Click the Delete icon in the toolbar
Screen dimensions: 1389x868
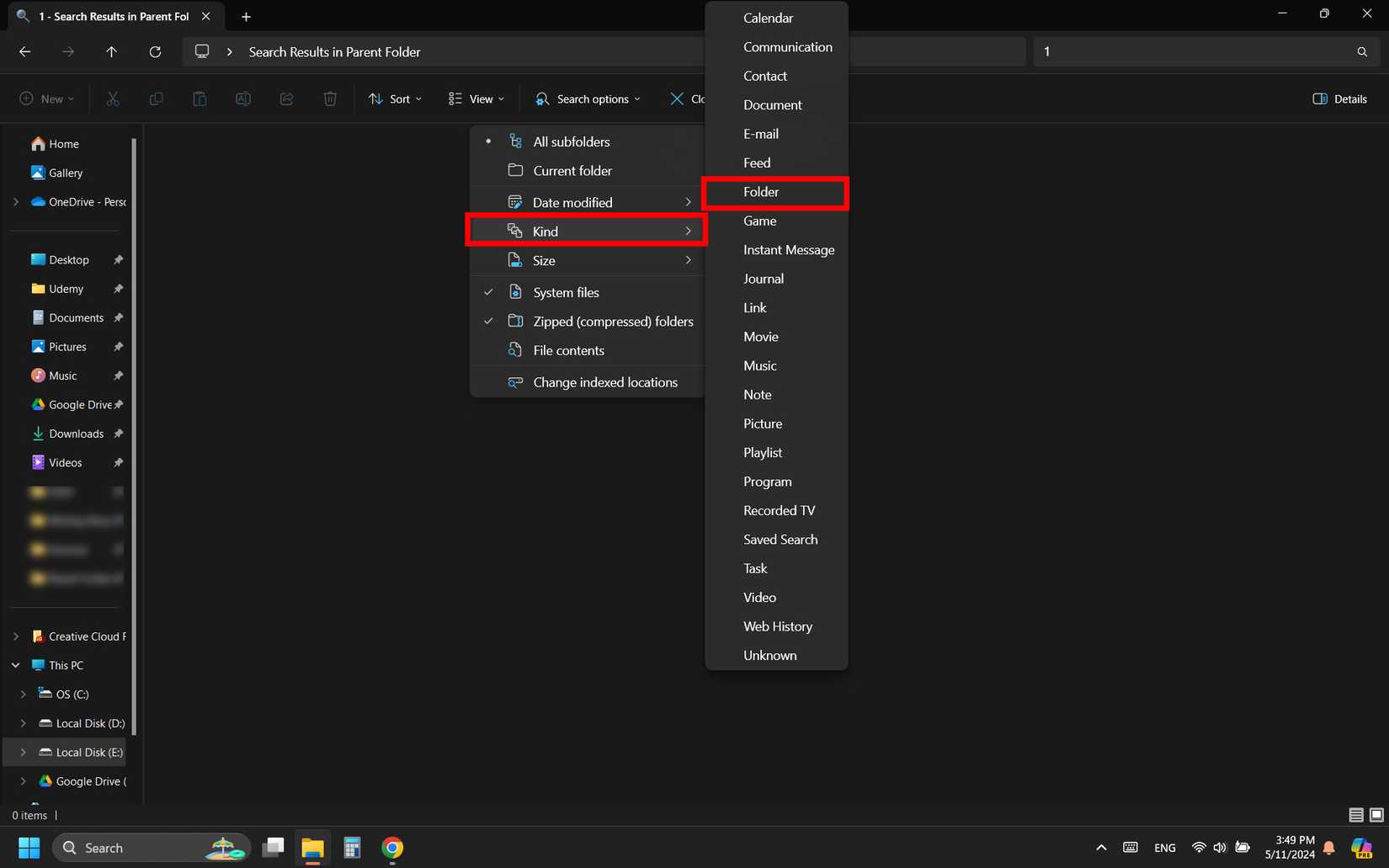pyautogui.click(x=329, y=99)
